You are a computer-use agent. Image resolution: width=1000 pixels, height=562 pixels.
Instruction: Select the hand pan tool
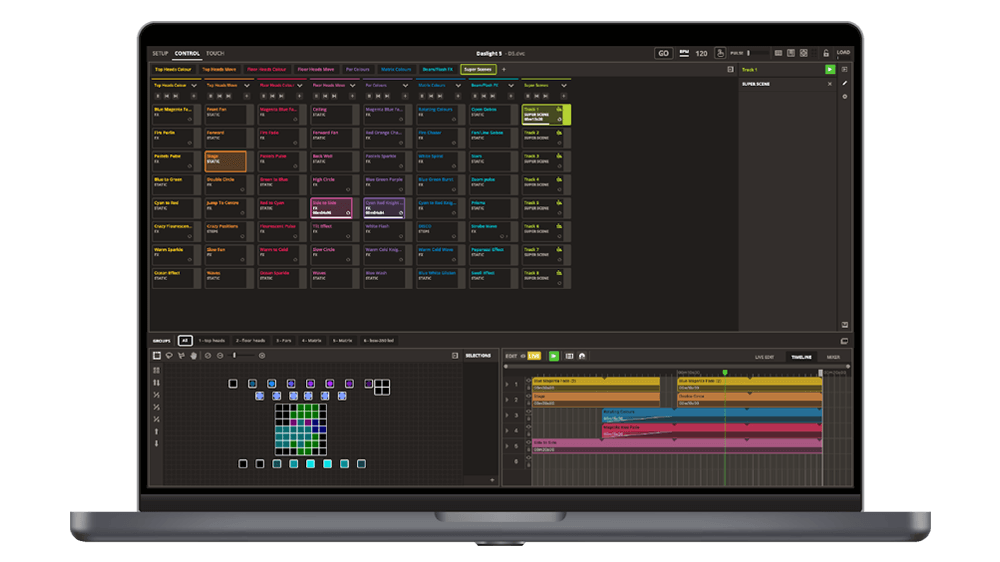(x=194, y=355)
